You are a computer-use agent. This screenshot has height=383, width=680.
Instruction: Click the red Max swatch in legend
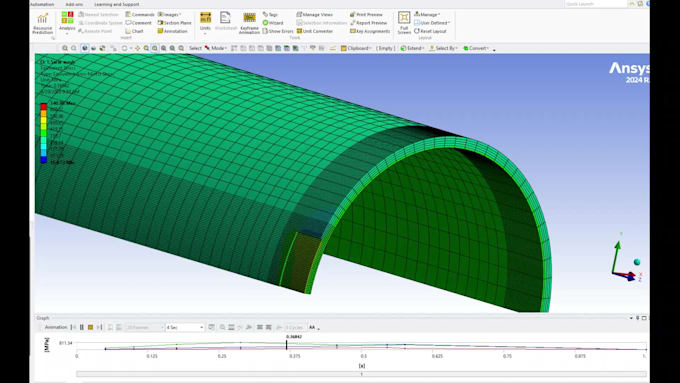(x=43, y=106)
